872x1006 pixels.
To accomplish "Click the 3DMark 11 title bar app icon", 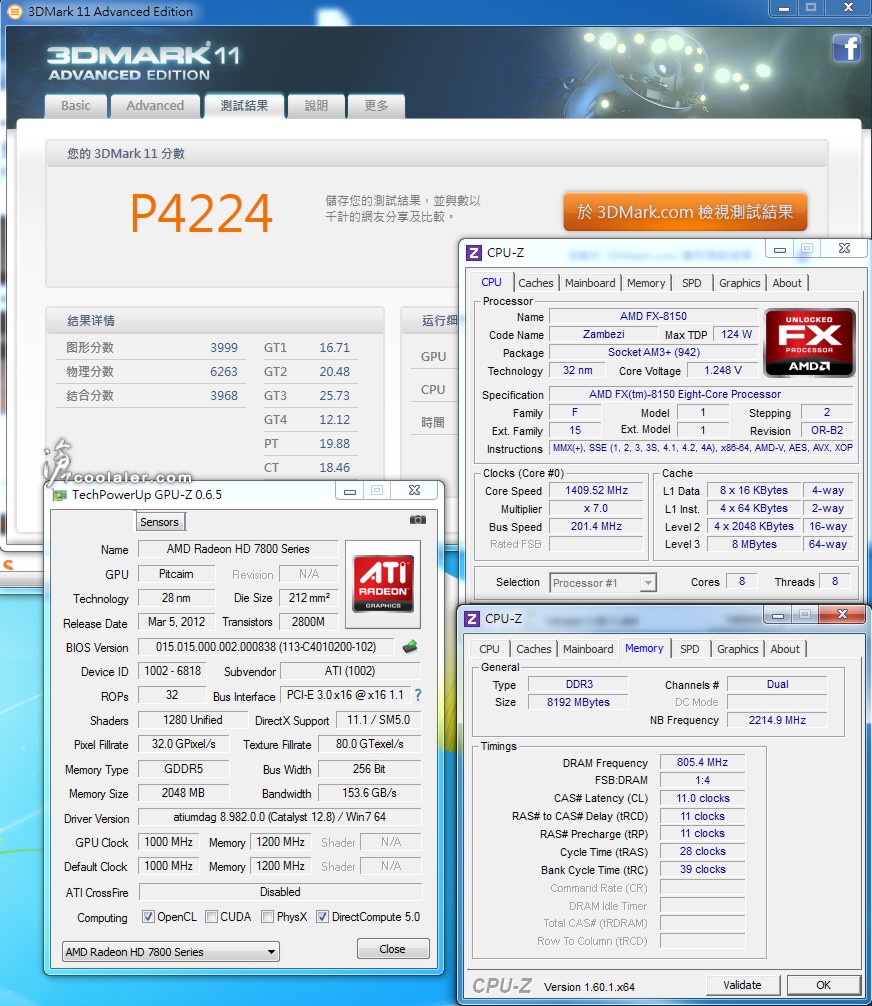I will click(x=14, y=12).
